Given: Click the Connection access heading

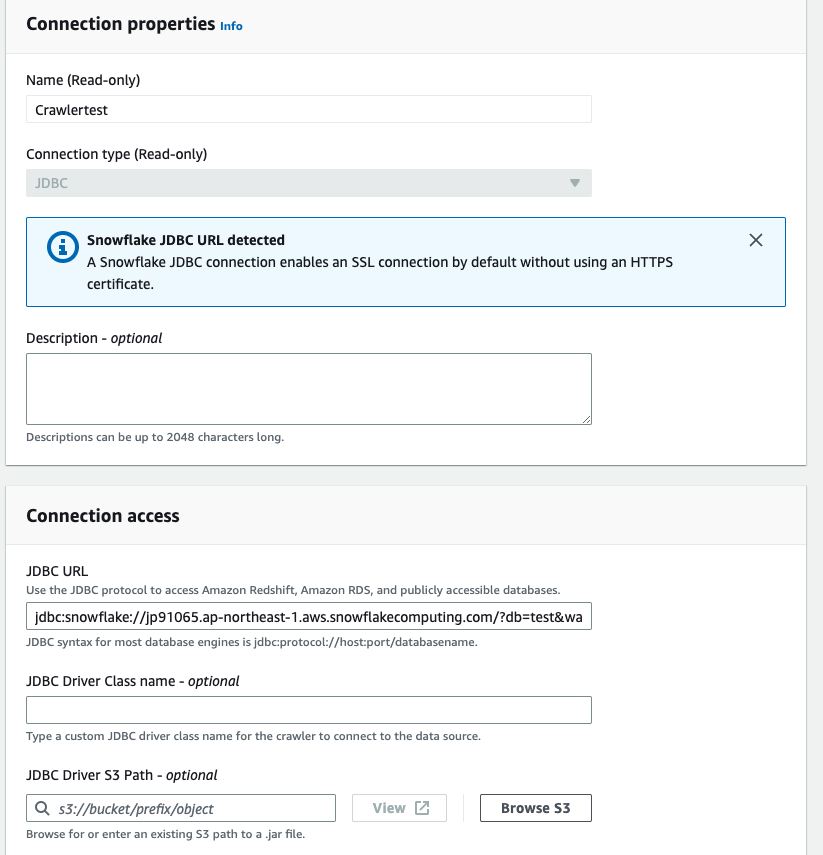Looking at the screenshot, I should point(103,515).
